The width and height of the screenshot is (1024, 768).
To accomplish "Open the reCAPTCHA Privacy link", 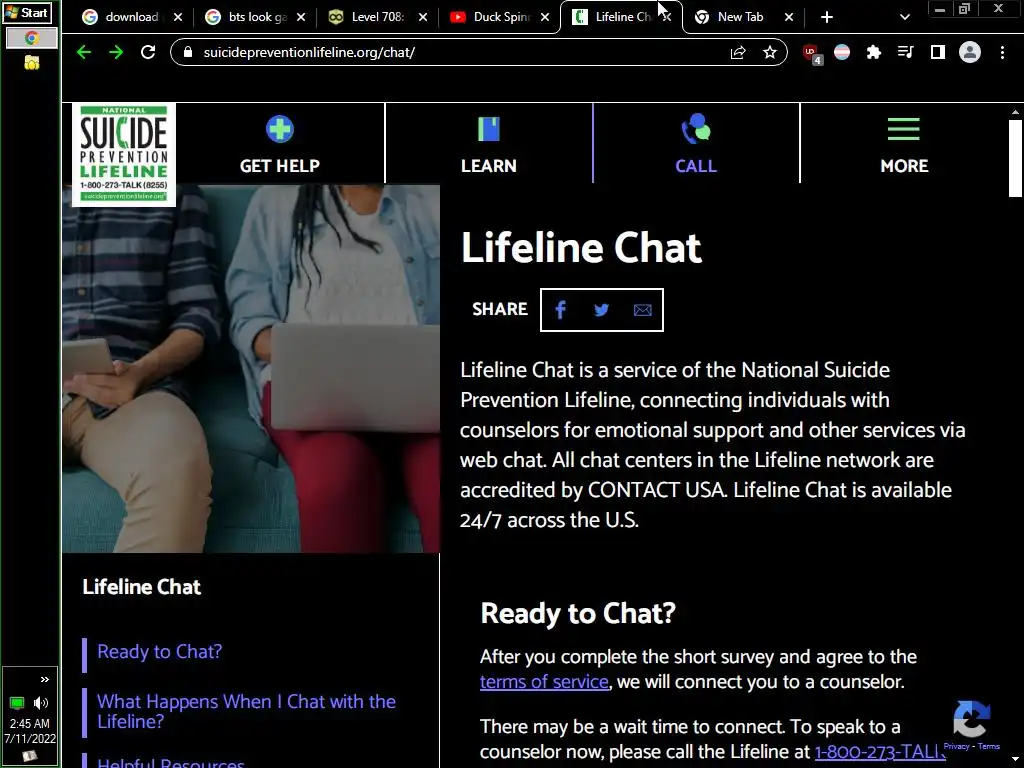I will point(956,746).
